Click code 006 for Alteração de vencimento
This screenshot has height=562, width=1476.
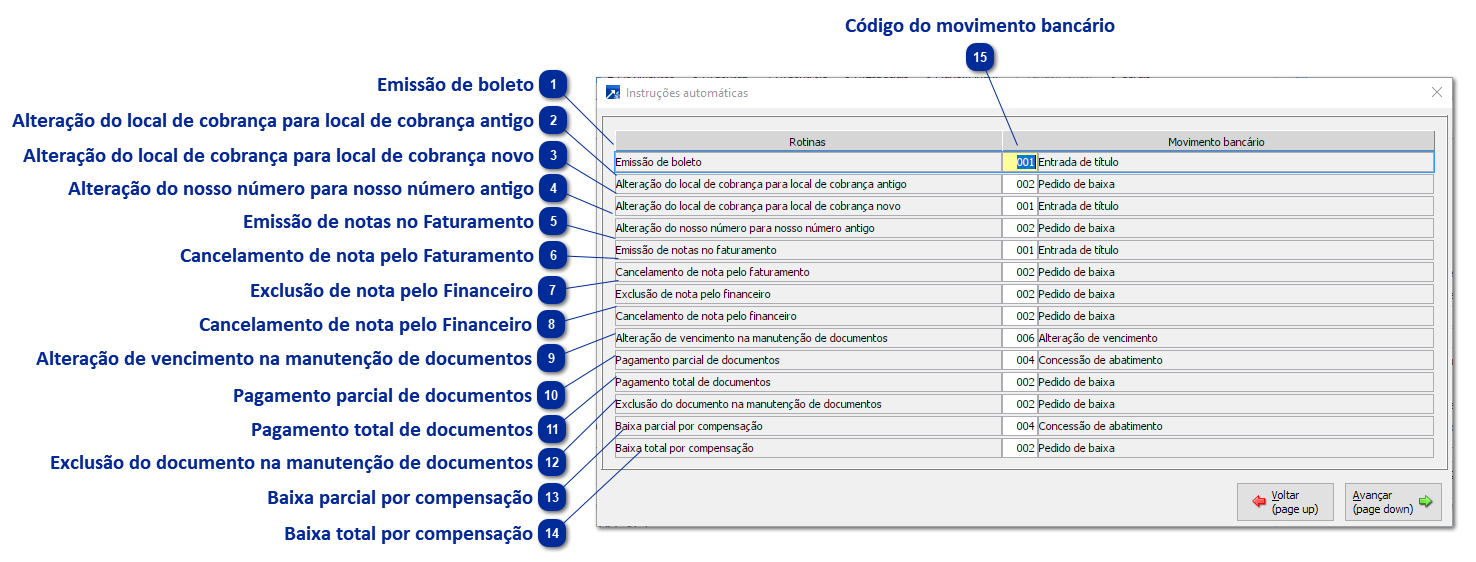(x=1024, y=338)
